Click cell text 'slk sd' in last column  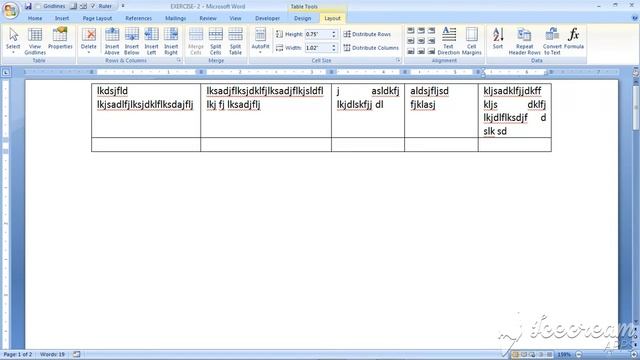(495, 131)
